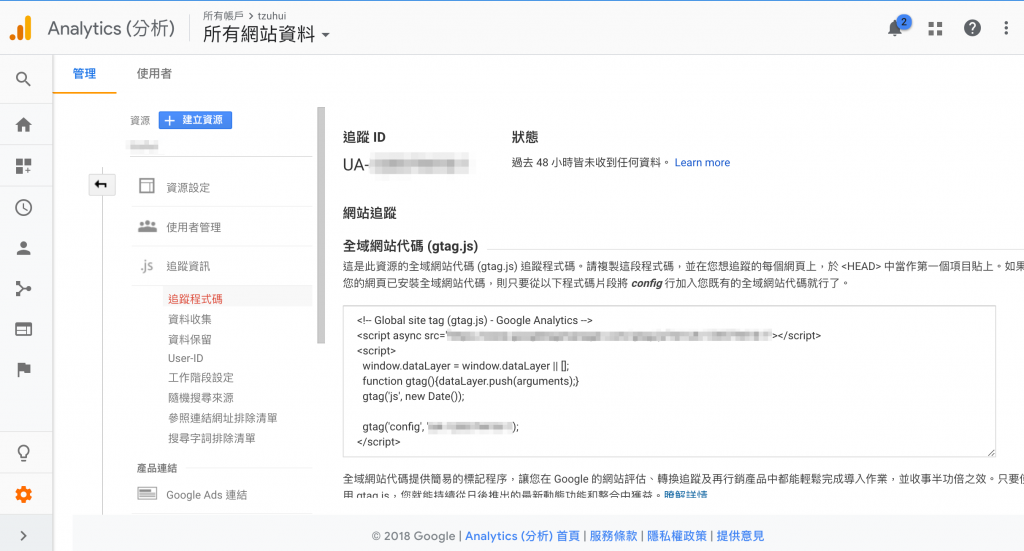Screen dimensions: 1024x551
Task: Open 提供意見 footer link
Action: pyautogui.click(x=740, y=536)
